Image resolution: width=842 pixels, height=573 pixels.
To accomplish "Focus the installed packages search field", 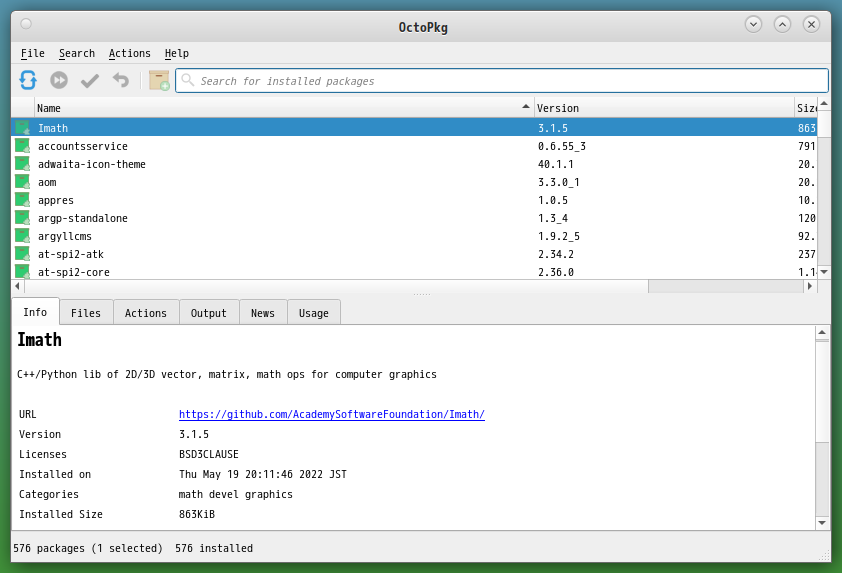I will [x=502, y=81].
